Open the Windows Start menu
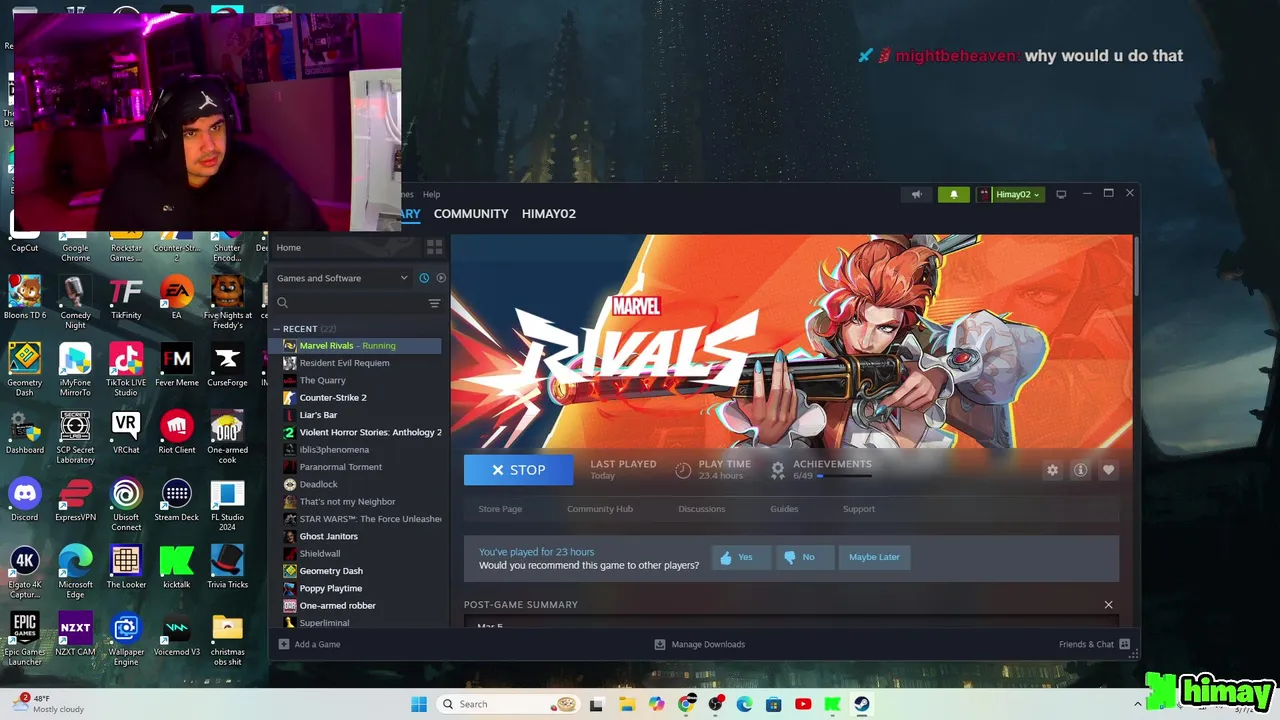Screen dimensions: 1280x720 tap(418, 704)
